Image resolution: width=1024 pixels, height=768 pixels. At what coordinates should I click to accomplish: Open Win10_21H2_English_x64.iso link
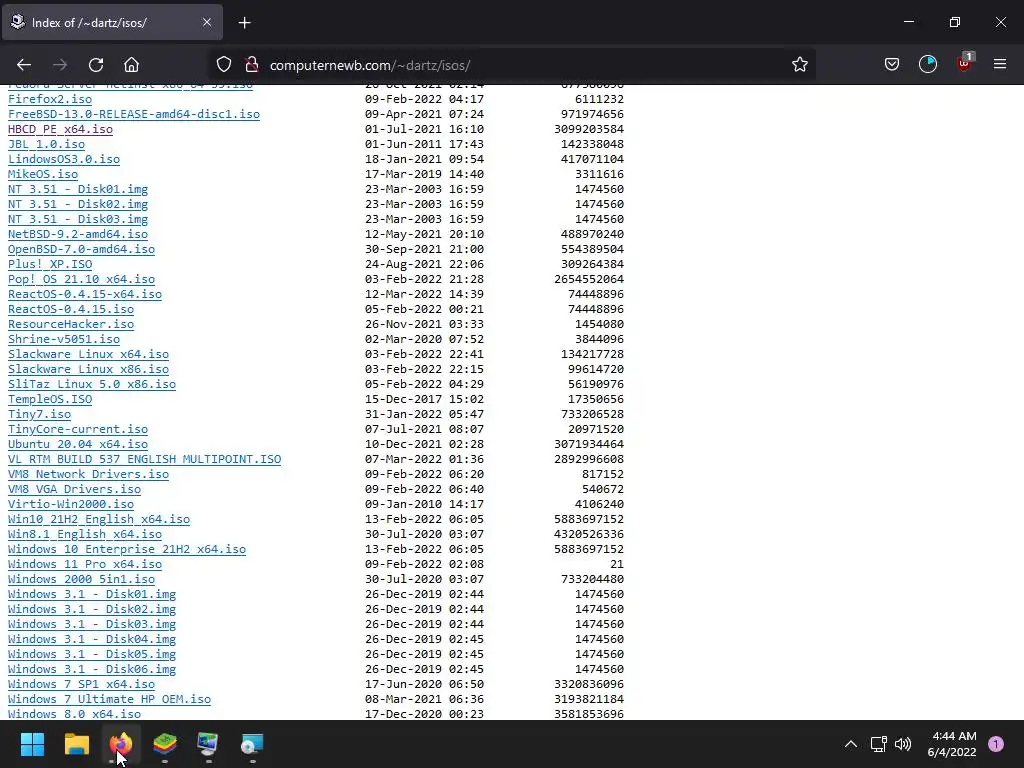pyautogui.click(x=99, y=520)
